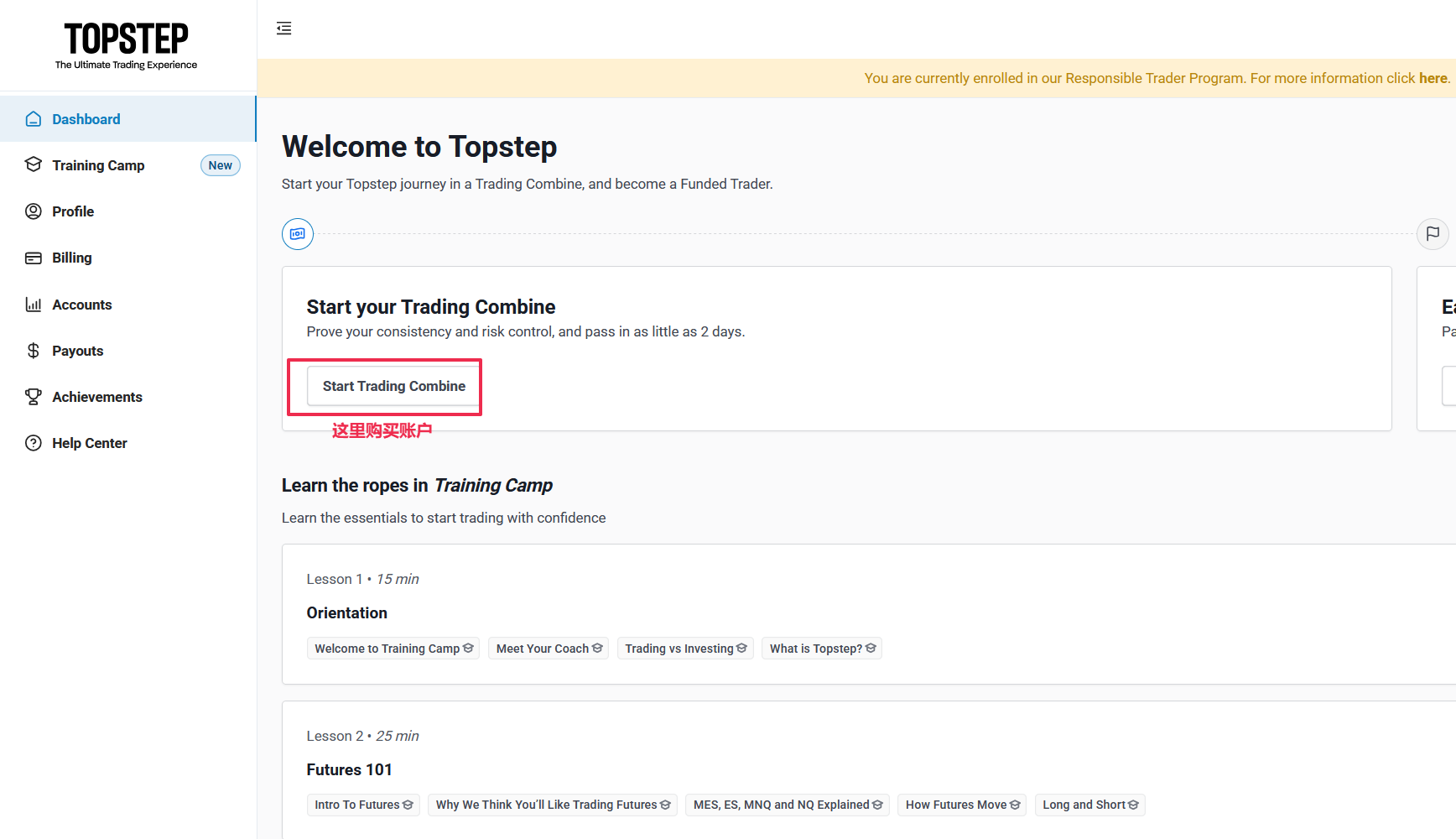Open the How Futures Move lesson

(x=962, y=805)
